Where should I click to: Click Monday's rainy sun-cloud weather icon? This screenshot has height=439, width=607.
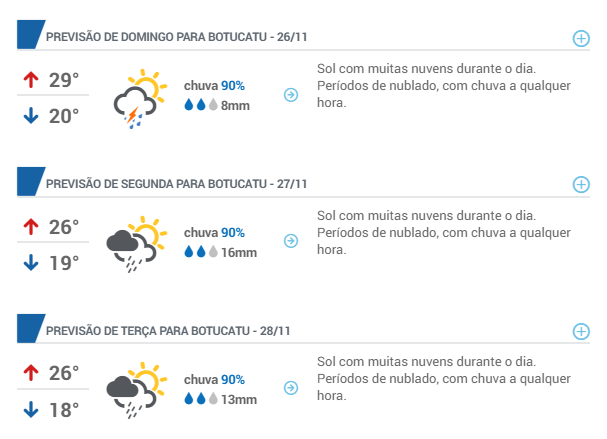[x=137, y=244]
